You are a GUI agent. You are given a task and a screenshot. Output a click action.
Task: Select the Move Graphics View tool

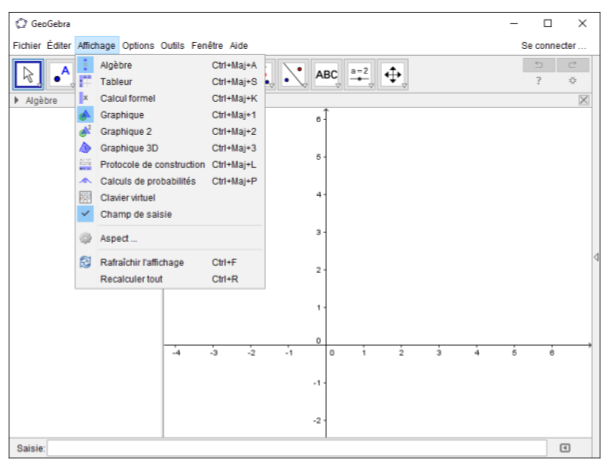(393, 74)
